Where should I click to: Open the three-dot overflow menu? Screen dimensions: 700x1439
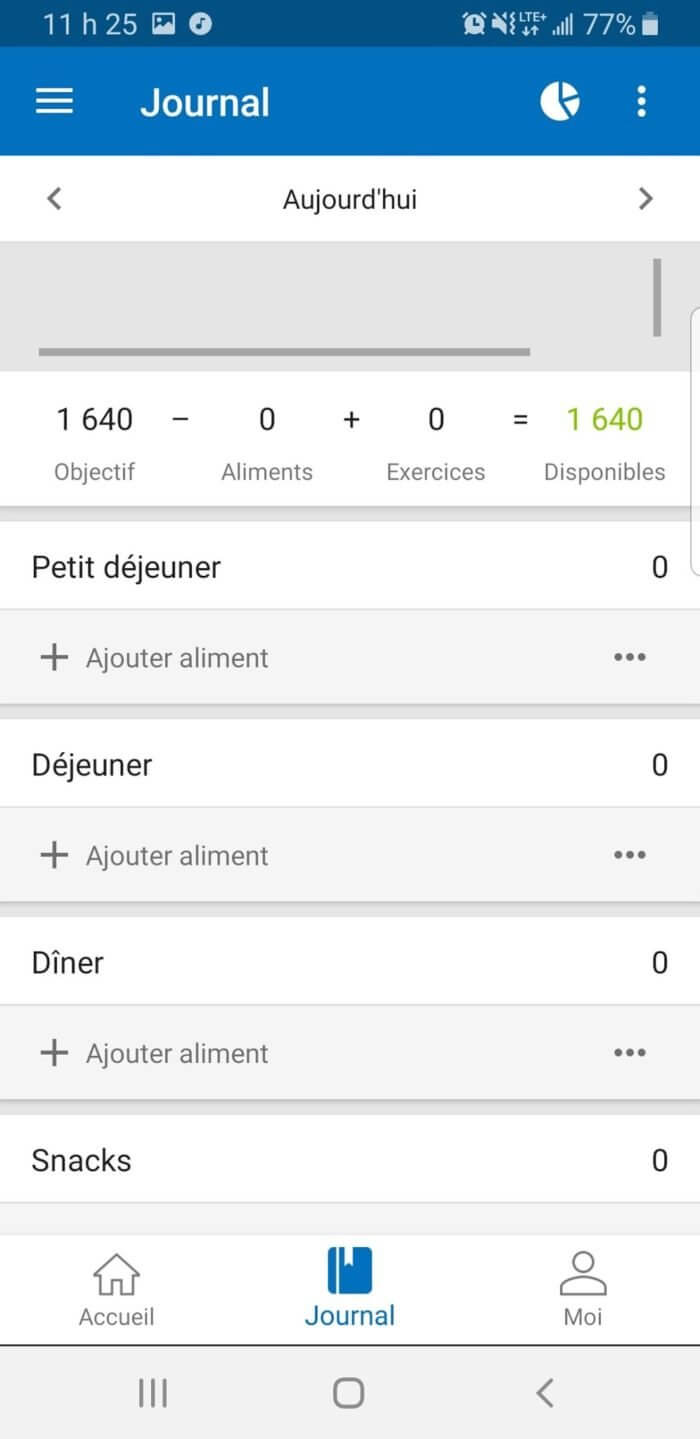[x=641, y=101]
